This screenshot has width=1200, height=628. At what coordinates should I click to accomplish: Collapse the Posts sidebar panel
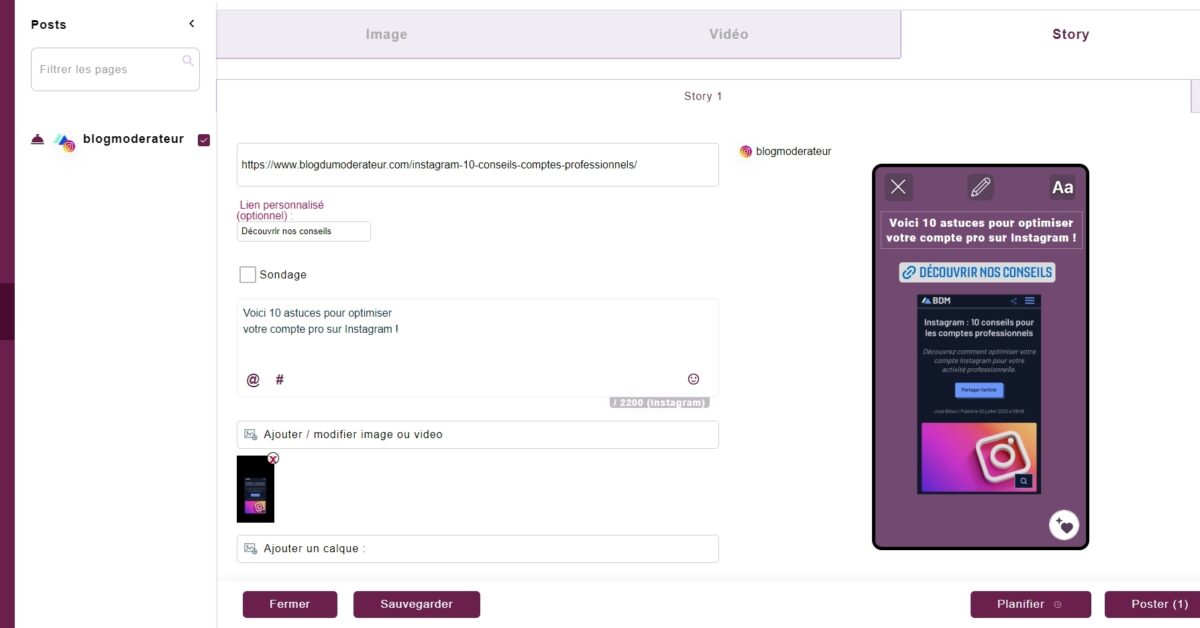[x=191, y=22]
